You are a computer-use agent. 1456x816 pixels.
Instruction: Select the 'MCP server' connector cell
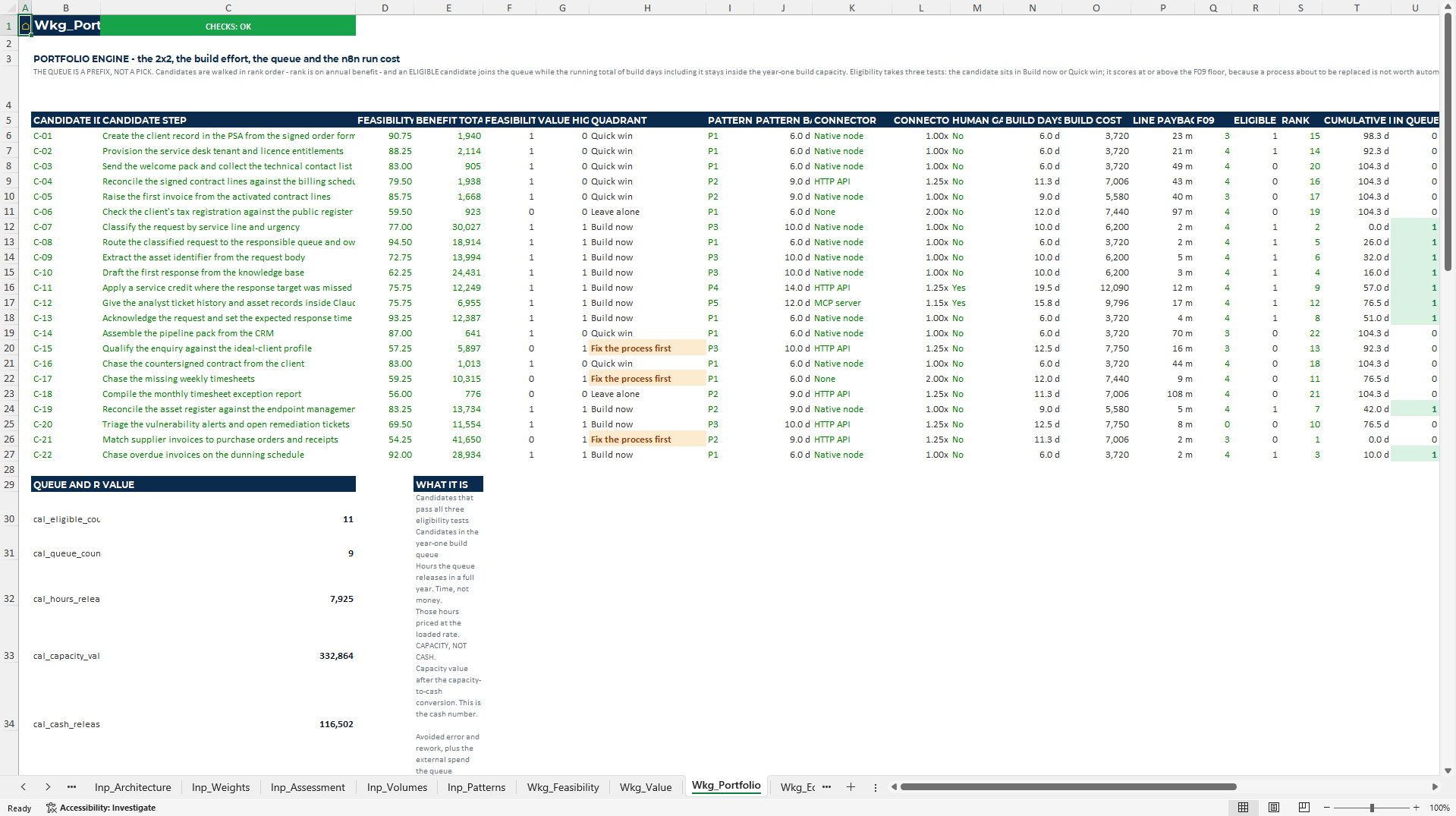point(851,303)
